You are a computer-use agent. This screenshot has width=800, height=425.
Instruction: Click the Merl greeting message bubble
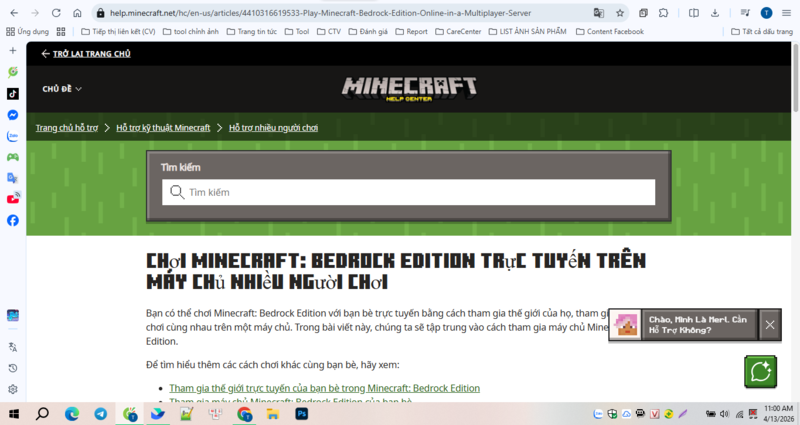coord(698,324)
